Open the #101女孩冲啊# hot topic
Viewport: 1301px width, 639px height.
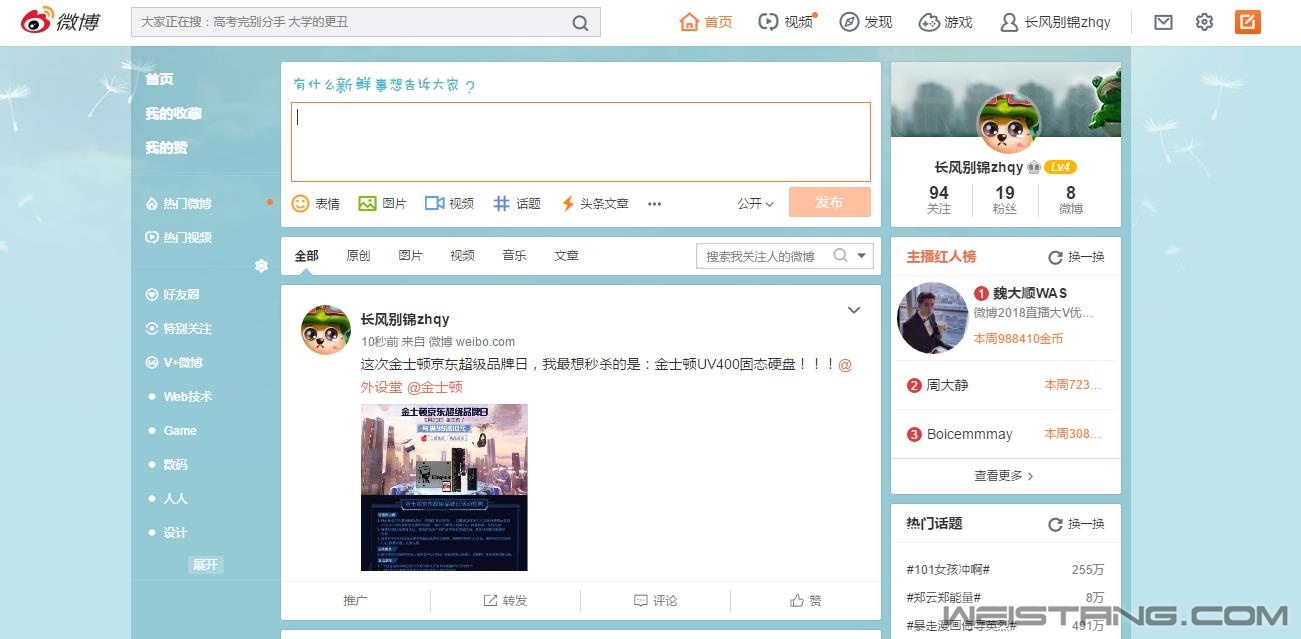(948, 570)
